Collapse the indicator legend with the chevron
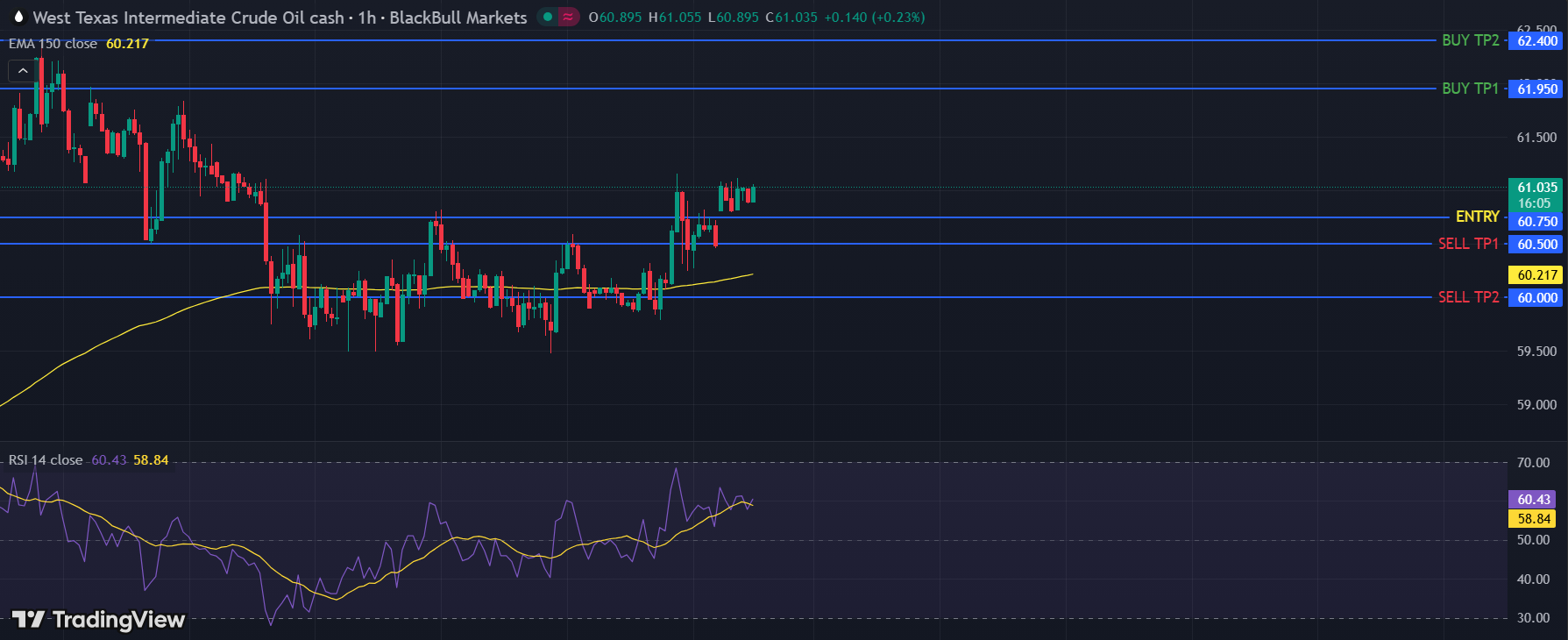The height and width of the screenshot is (640, 1568). pos(23,71)
